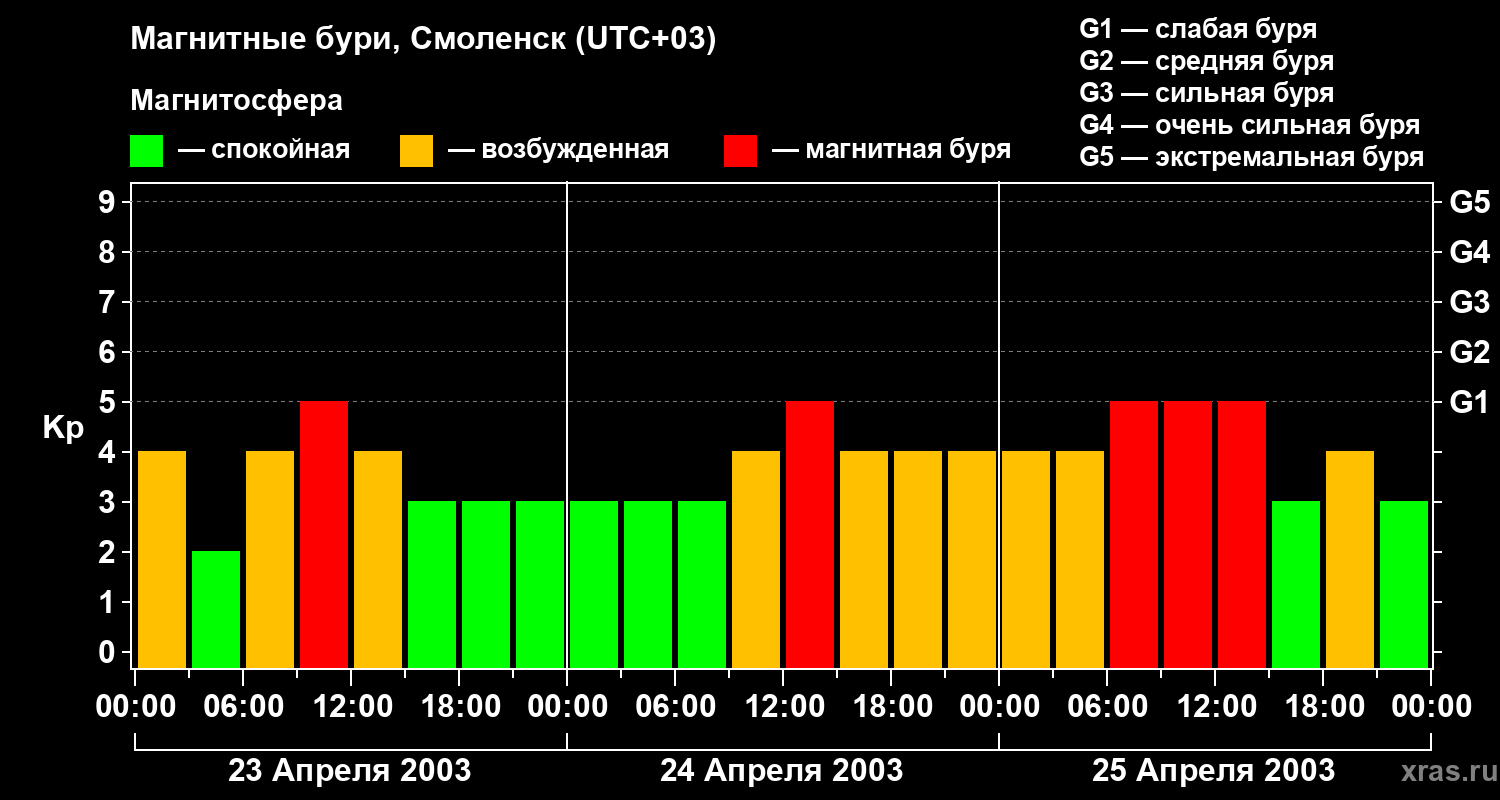Viewport: 1500px width, 800px height.
Task: Click the last green bar on 25 April
Action: pos(1404,585)
